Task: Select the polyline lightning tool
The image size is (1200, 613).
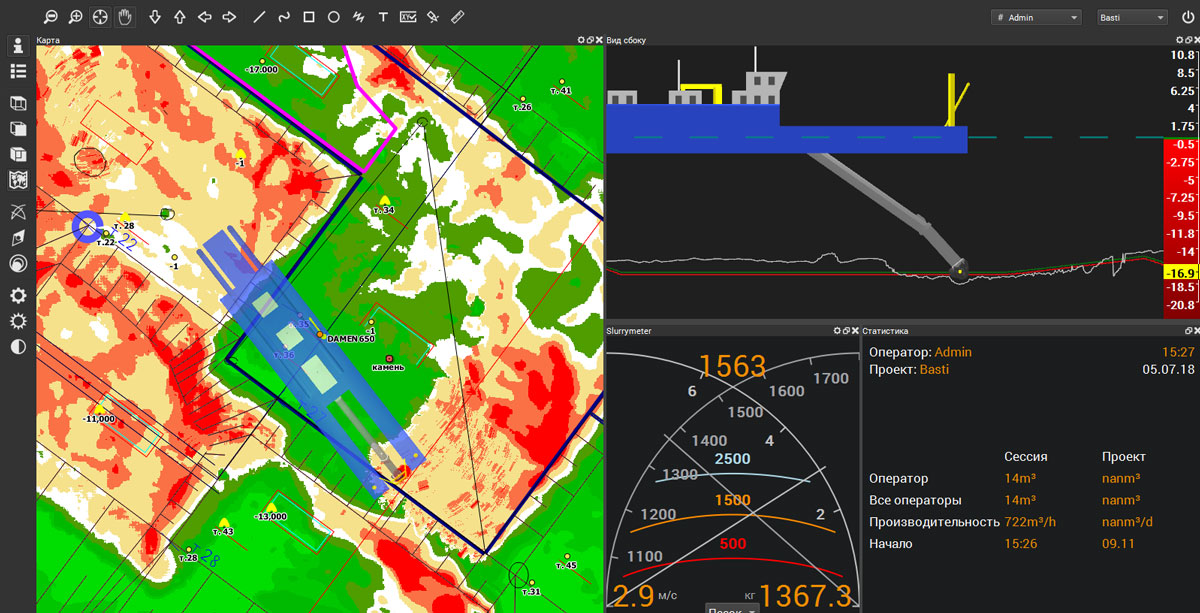Action: [358, 16]
